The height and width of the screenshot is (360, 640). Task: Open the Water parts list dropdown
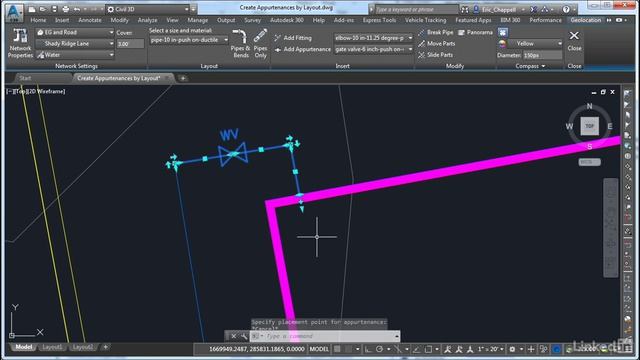click(x=75, y=55)
